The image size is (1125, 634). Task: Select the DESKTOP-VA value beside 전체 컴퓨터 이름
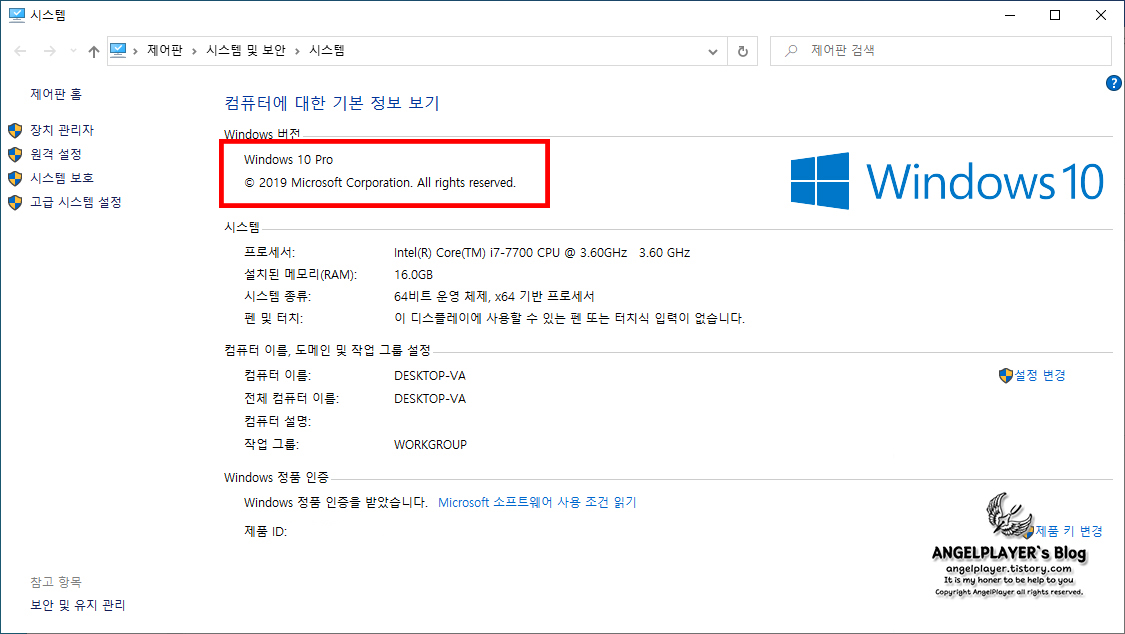coord(430,399)
